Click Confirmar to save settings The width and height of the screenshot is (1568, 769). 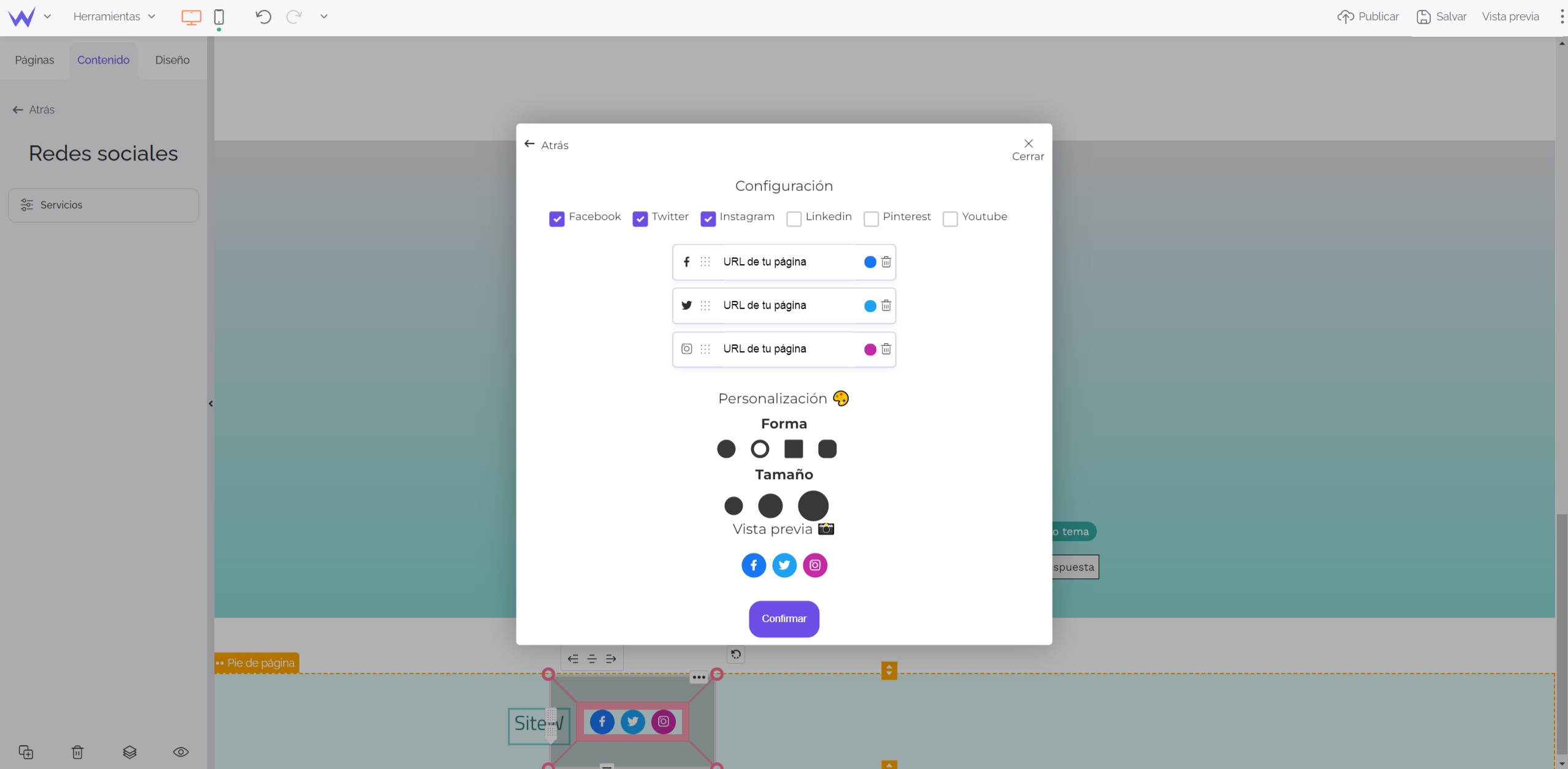coord(783,619)
